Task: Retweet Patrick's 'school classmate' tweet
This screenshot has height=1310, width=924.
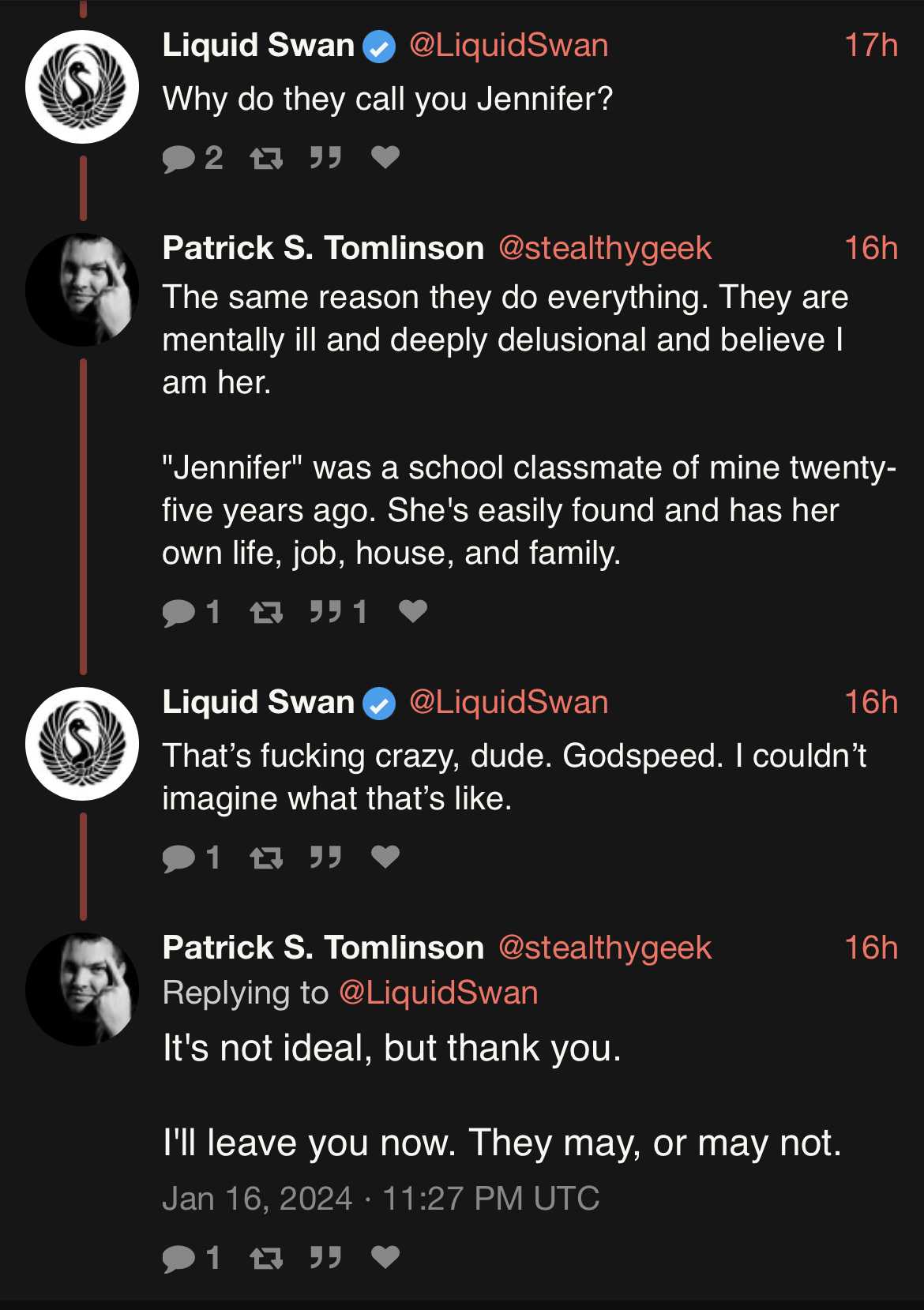Action: tap(266, 612)
